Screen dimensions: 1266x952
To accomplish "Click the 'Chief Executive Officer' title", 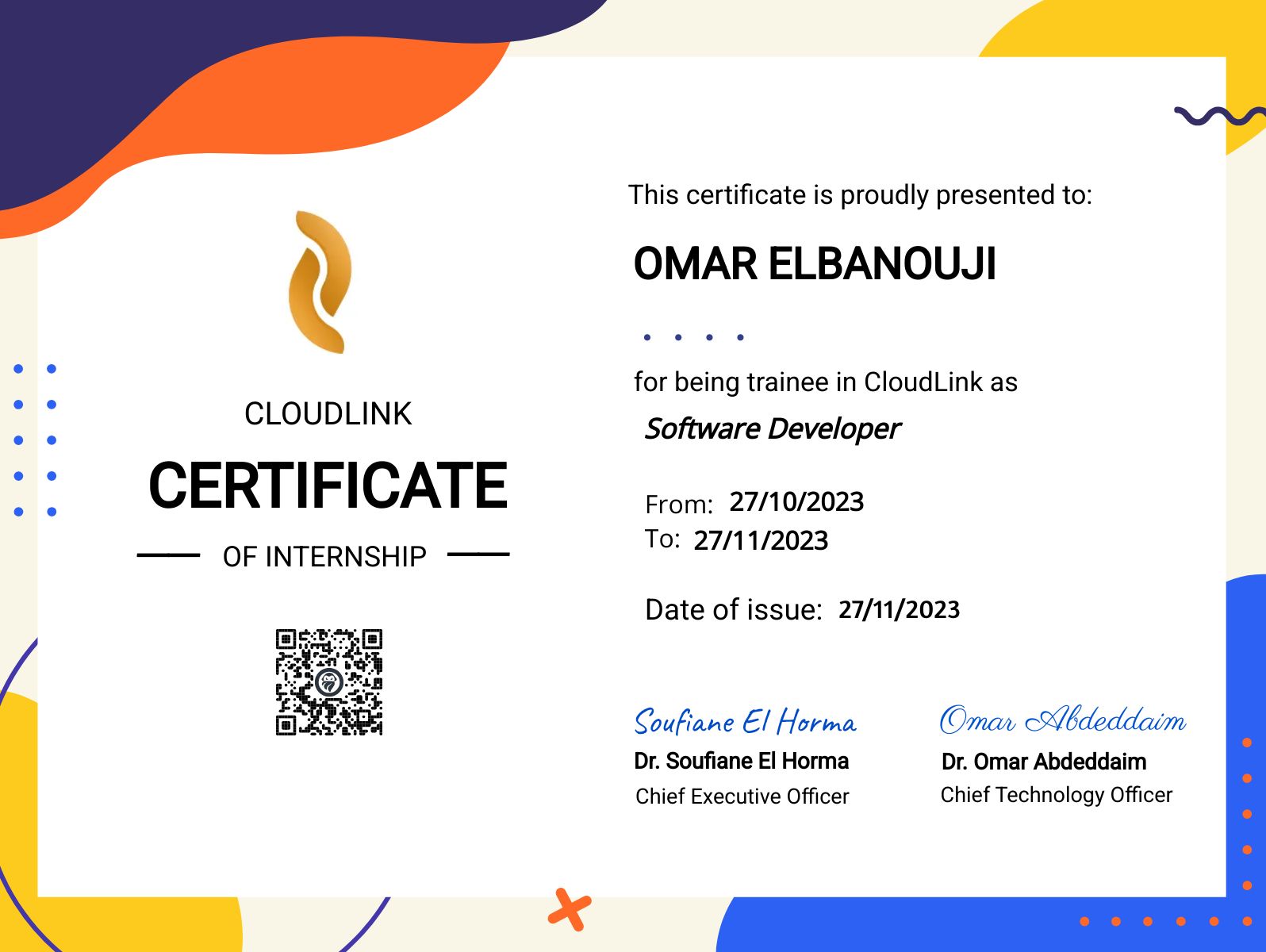I will coord(742,797).
